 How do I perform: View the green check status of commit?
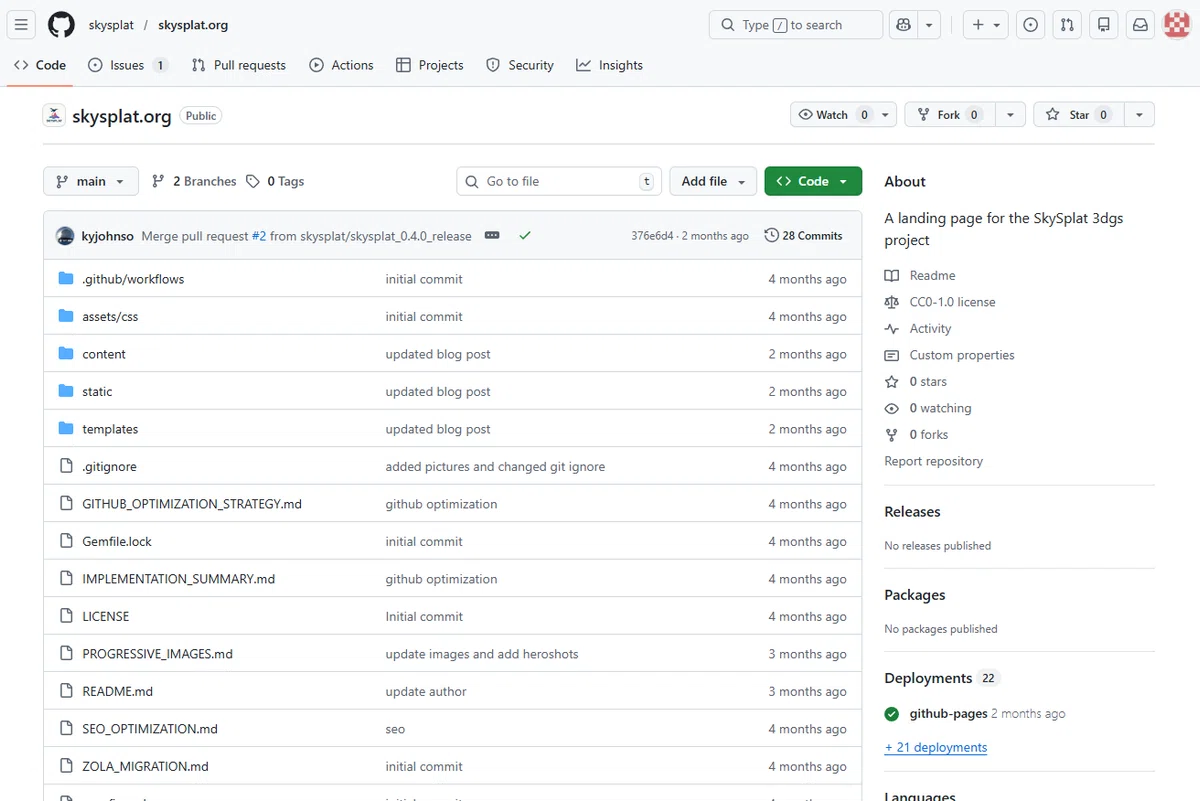(x=525, y=236)
